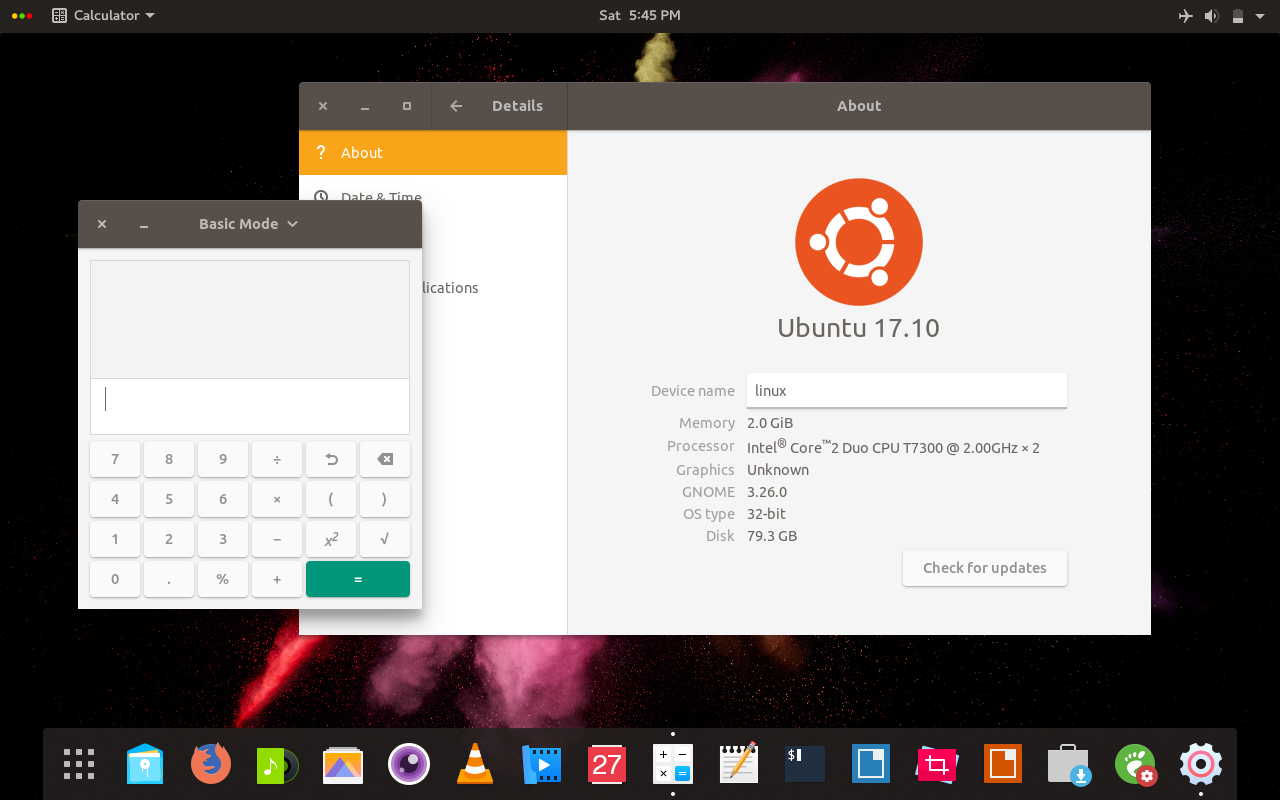The width and height of the screenshot is (1280, 800).
Task: Click the 2 key in Calculator
Action: pyautogui.click(x=169, y=539)
